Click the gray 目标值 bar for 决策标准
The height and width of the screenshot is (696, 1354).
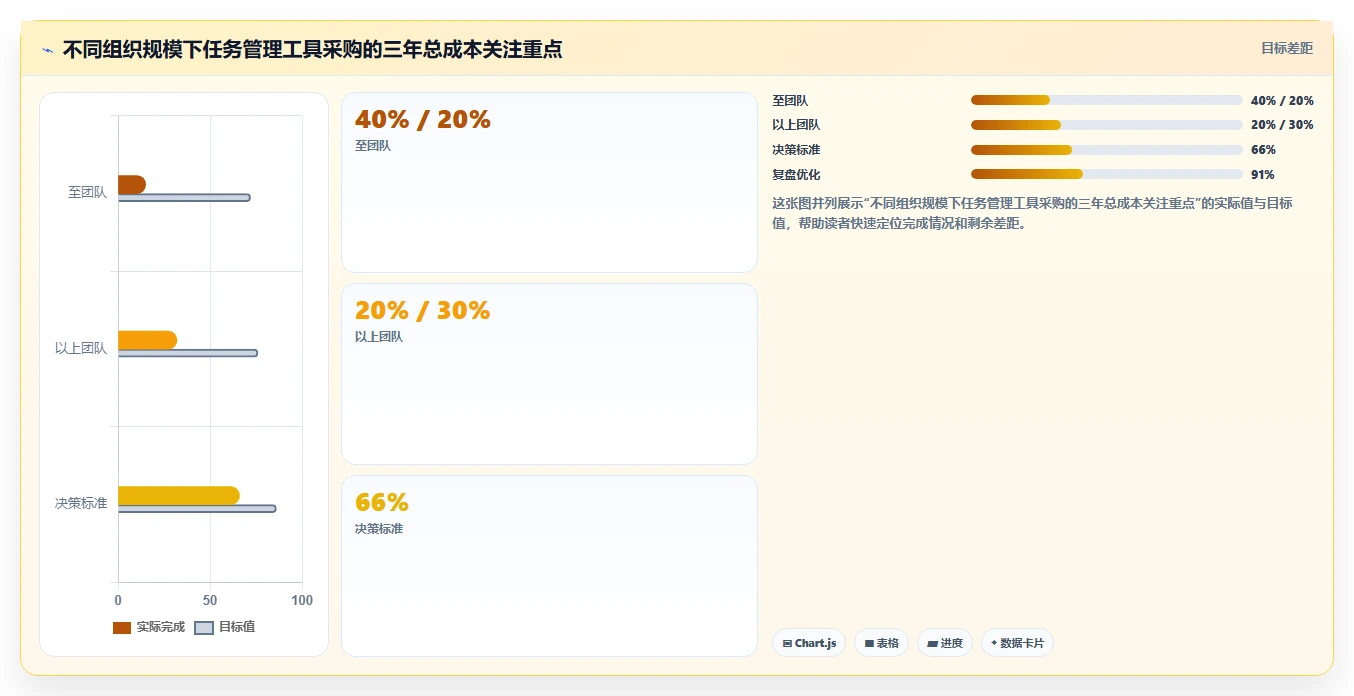[197, 509]
